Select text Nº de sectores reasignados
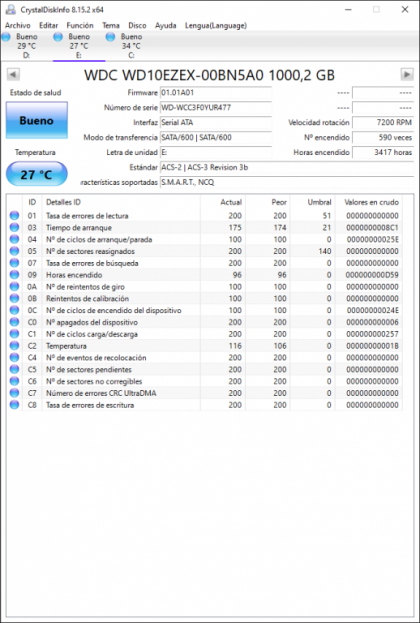420x623 pixels. click(90, 251)
